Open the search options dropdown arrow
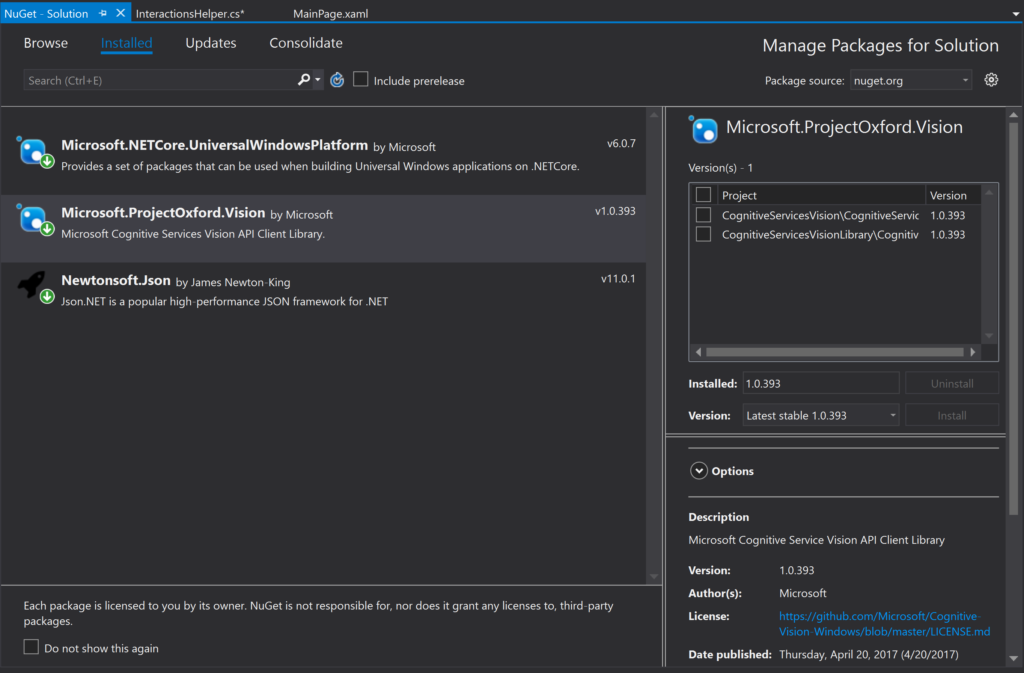The image size is (1024, 673). click(x=318, y=80)
